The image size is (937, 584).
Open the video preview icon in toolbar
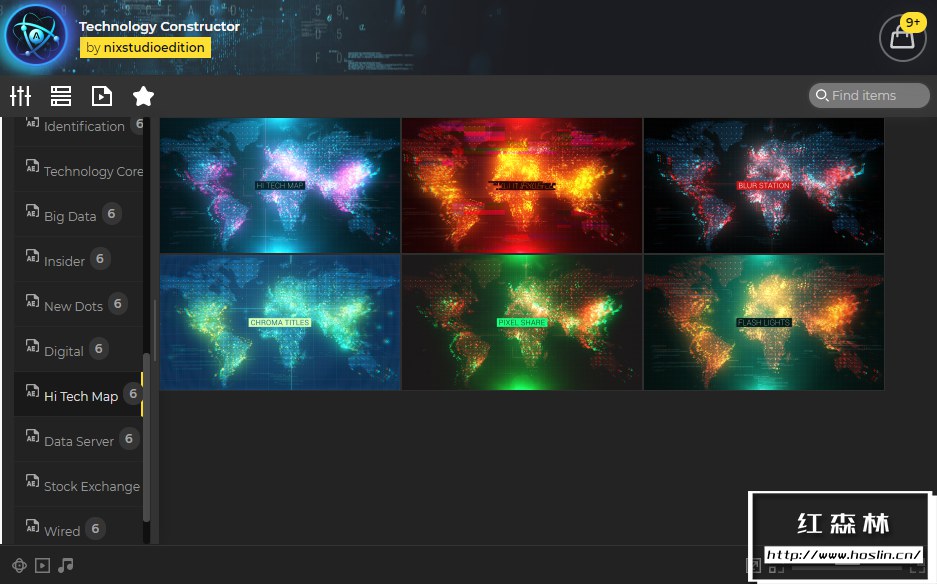click(x=102, y=96)
